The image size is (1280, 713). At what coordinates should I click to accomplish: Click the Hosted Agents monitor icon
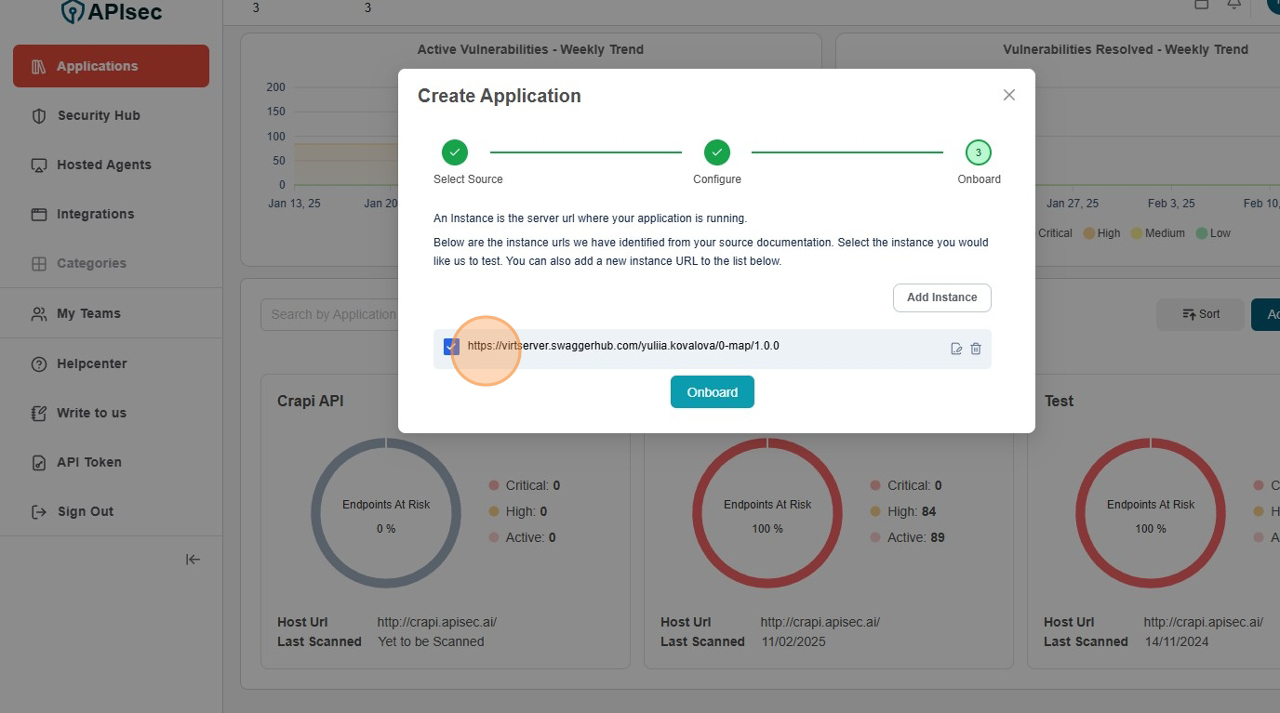(x=39, y=165)
